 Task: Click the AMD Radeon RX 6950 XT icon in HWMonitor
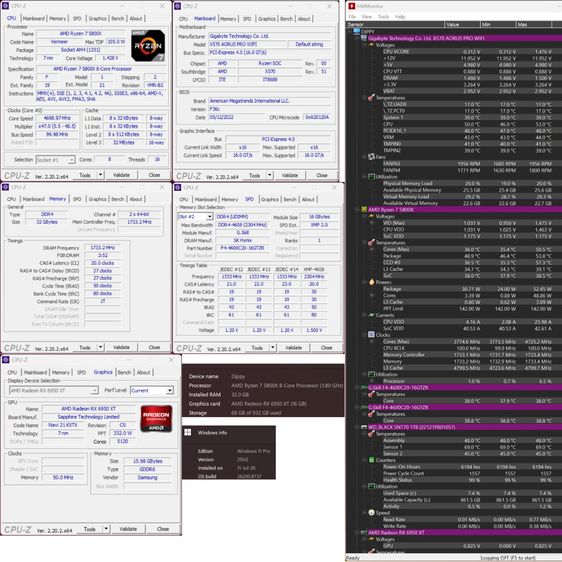click(364, 533)
